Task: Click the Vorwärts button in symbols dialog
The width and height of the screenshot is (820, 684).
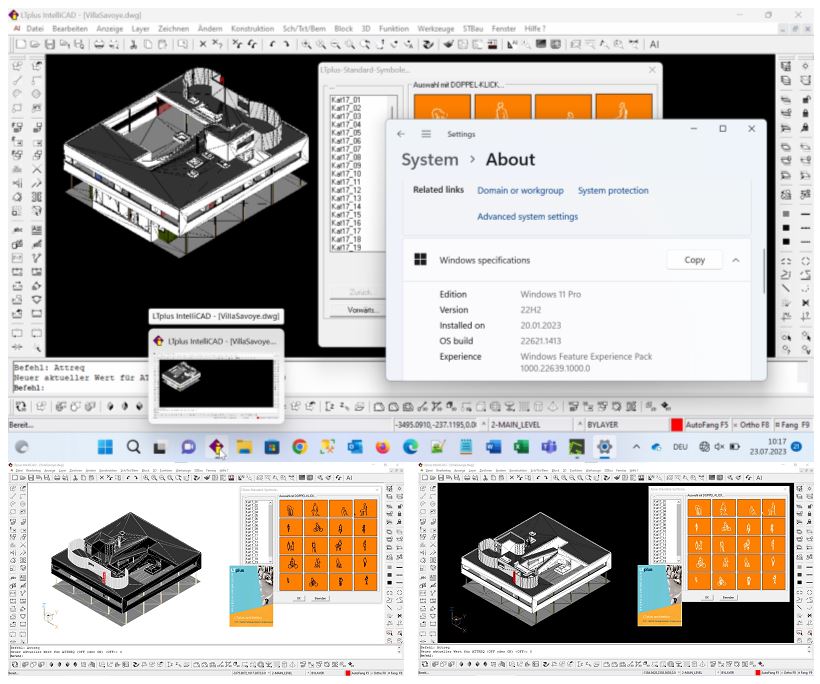Action: pyautogui.click(x=361, y=310)
